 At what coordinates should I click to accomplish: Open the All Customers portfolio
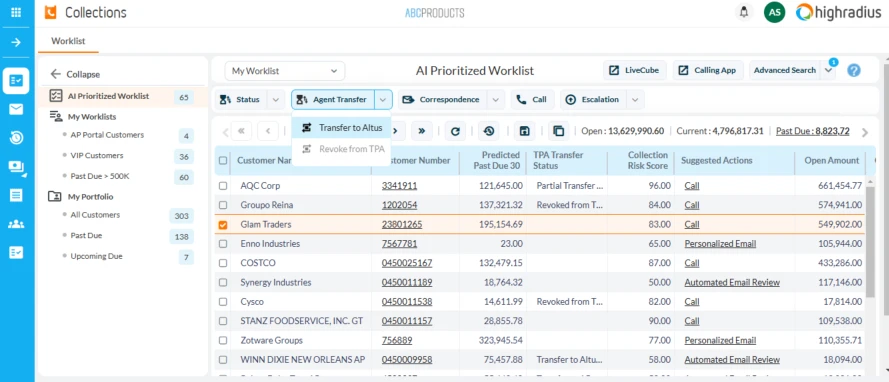(95, 215)
